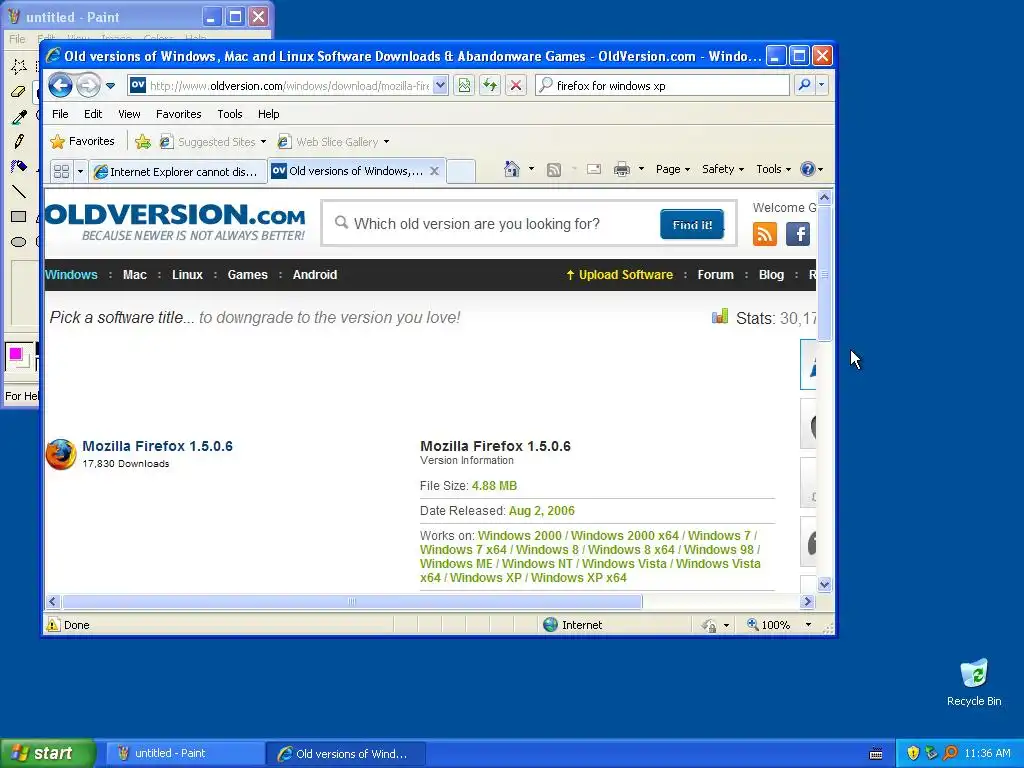Select Mac in site navigation bar
Image resolution: width=1024 pixels, height=768 pixels.
point(135,275)
